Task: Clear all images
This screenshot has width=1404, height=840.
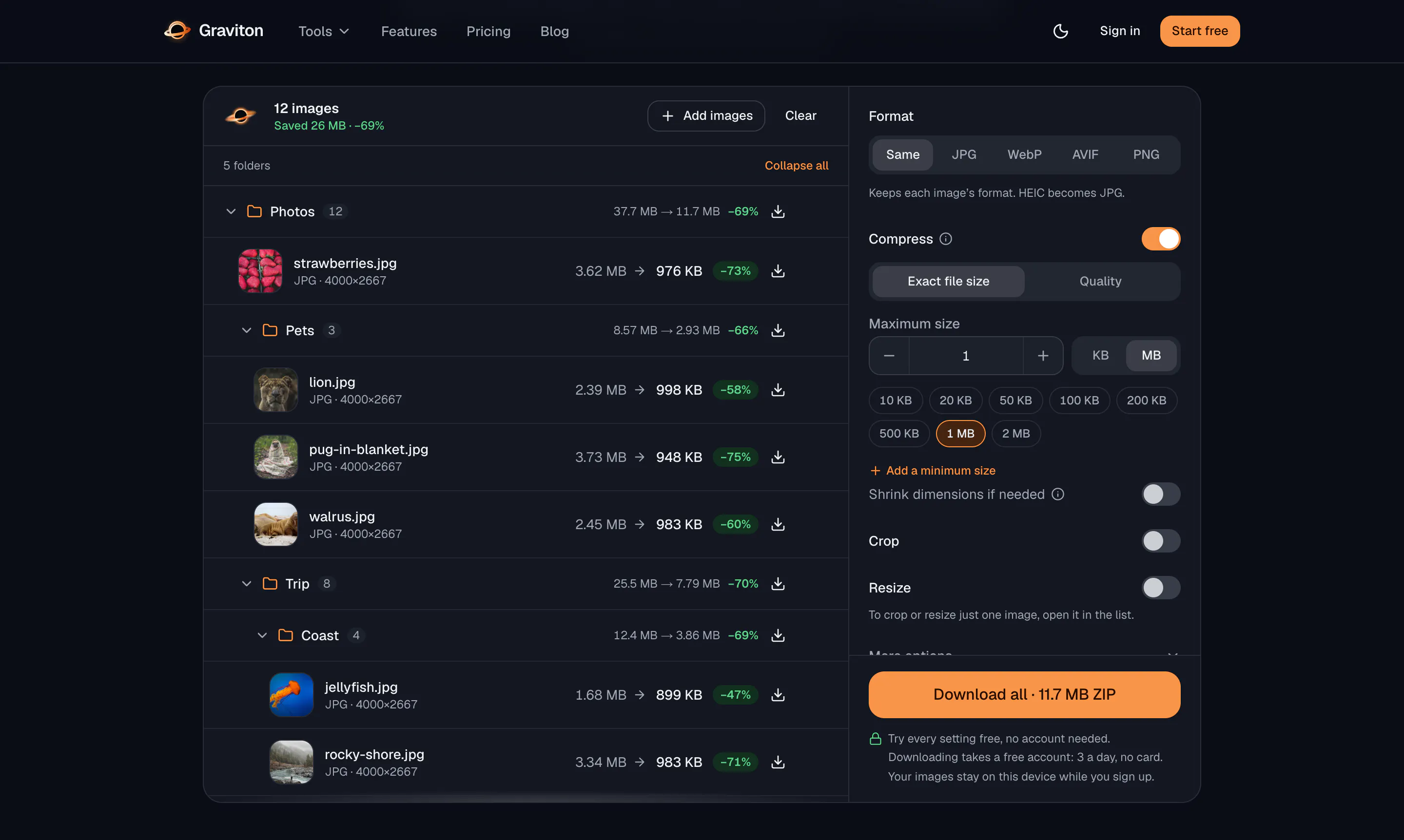Action: (x=800, y=115)
